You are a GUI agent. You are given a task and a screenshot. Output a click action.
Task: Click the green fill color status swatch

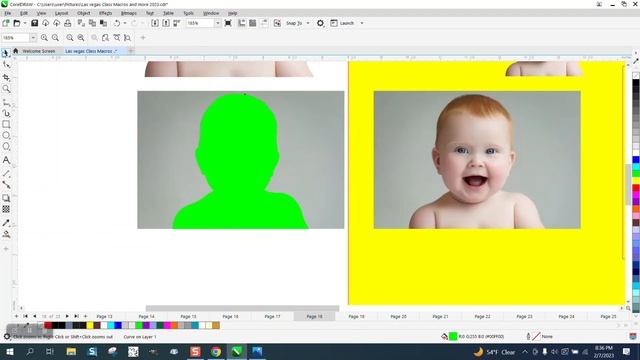pos(453,336)
